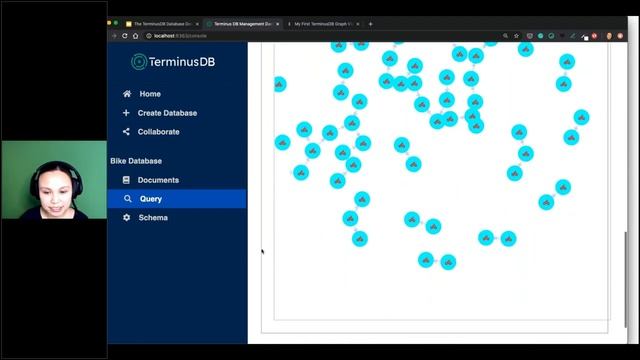Screen dimensions: 640x360
Task: Click the zoom magnifier in the address bar
Action: 505,36
